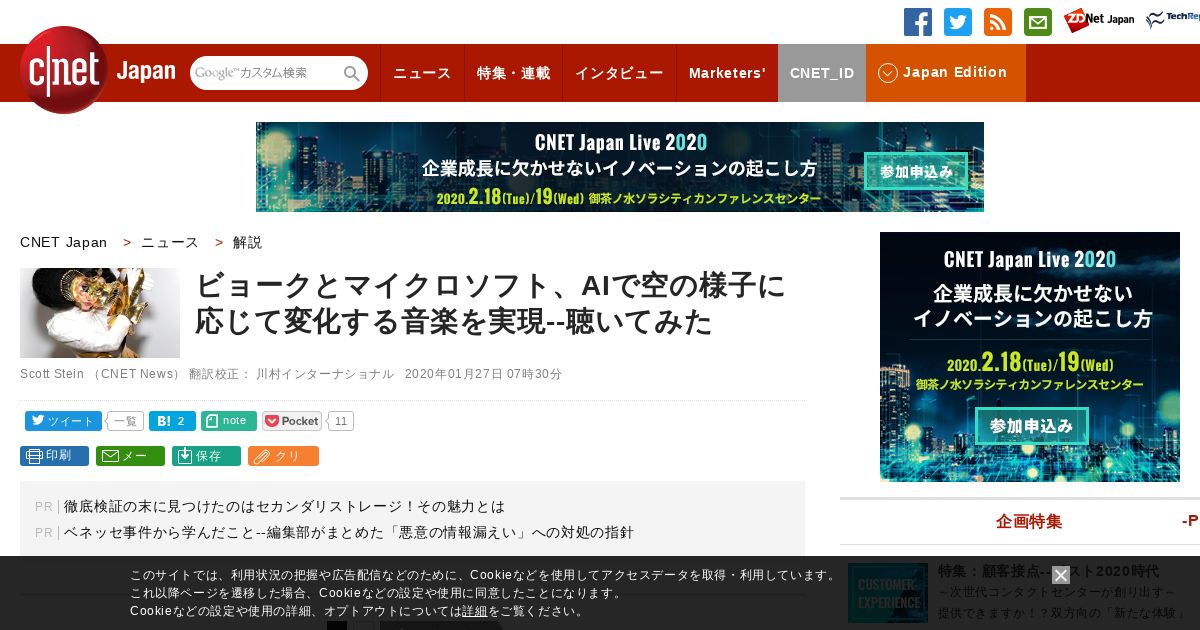1200x630 pixels.
Task: Open PR link 徹底検証の末に見つけたのはセカンダリストレージ
Action: coord(284,507)
